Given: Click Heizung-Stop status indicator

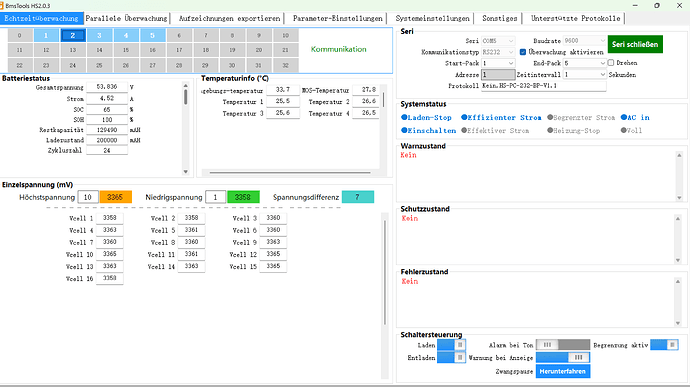Looking at the screenshot, I should tap(573, 131).
